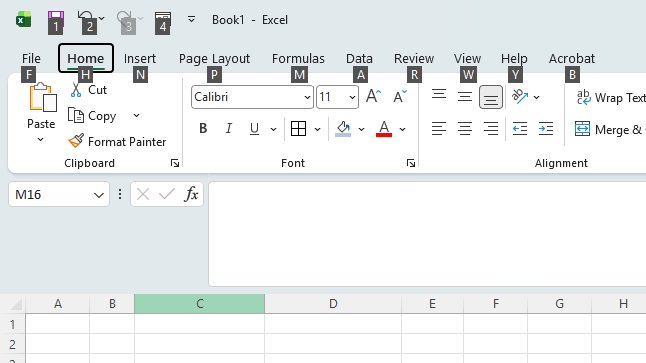This screenshot has width=646, height=363.
Task: Open the Data tab
Action: (359, 59)
